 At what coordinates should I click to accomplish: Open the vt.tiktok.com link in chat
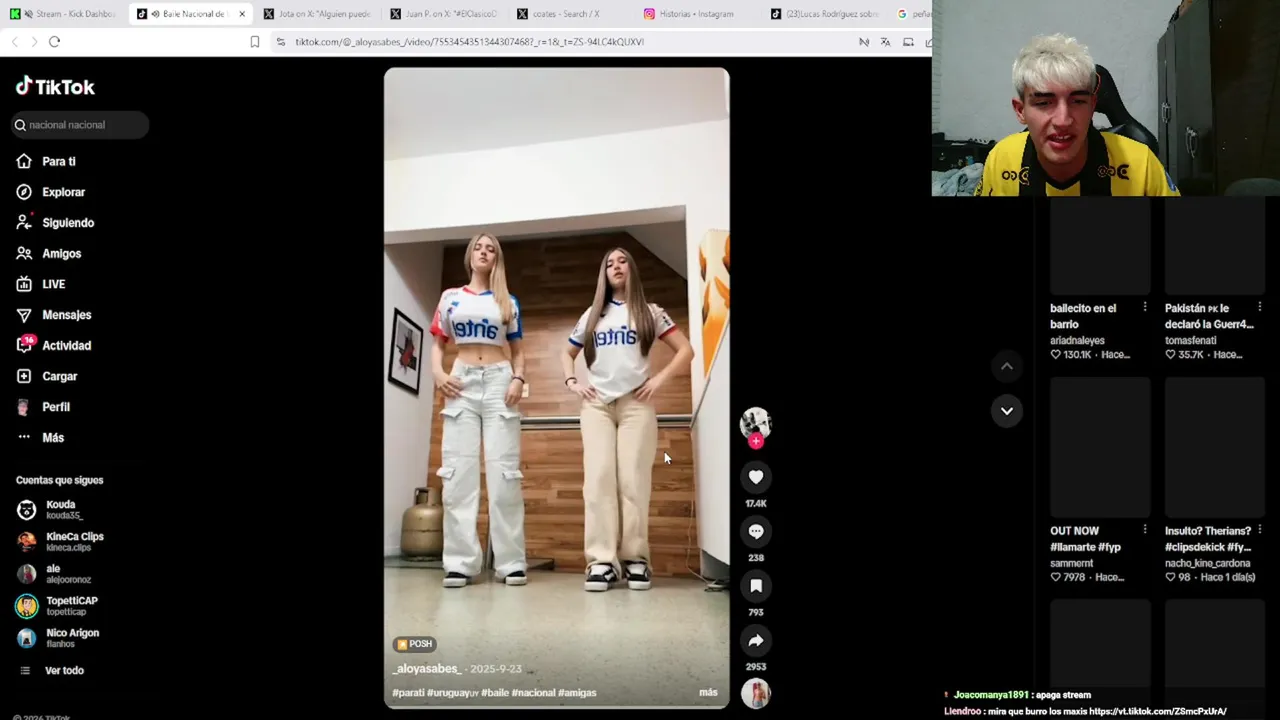tap(1158, 711)
